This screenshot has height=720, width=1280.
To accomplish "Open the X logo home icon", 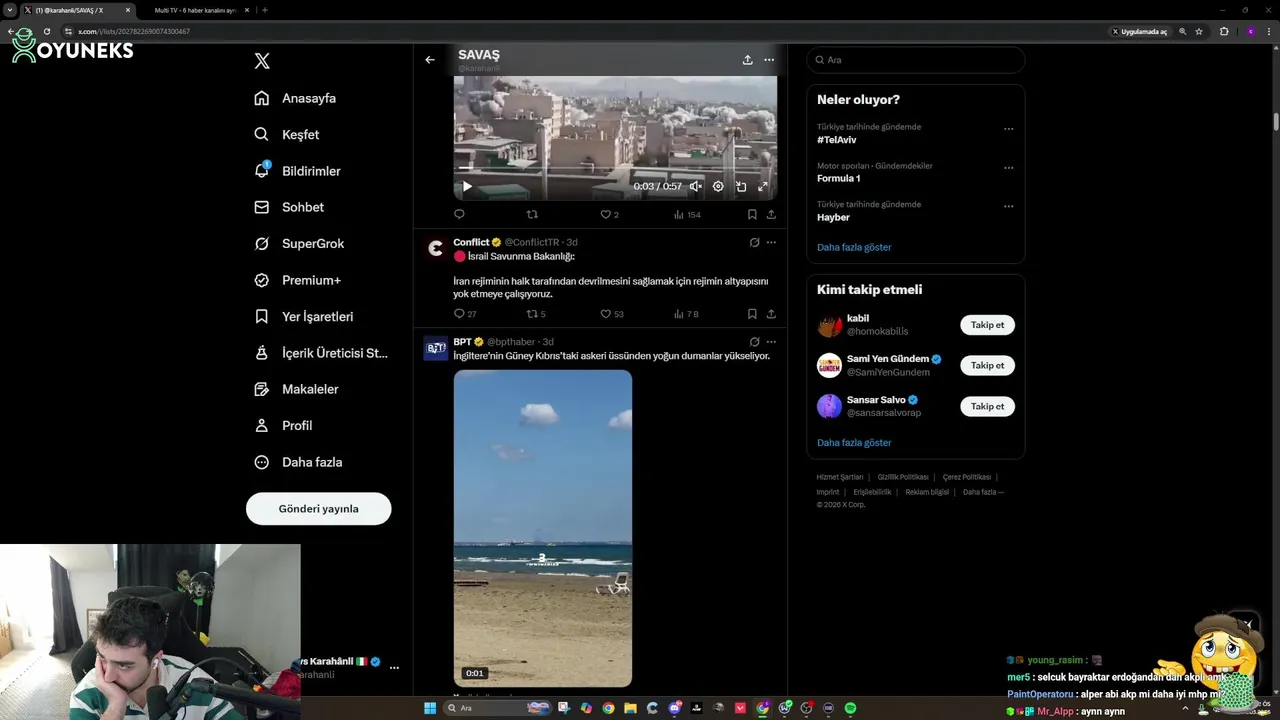I will pyautogui.click(x=262, y=61).
